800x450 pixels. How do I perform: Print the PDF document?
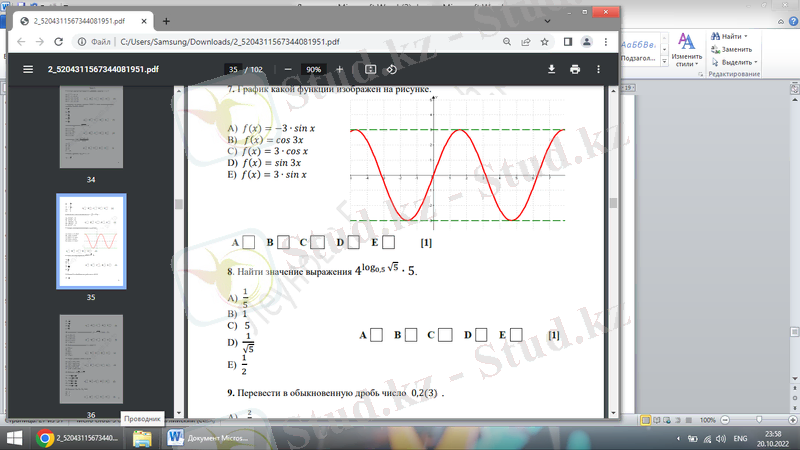coord(575,69)
